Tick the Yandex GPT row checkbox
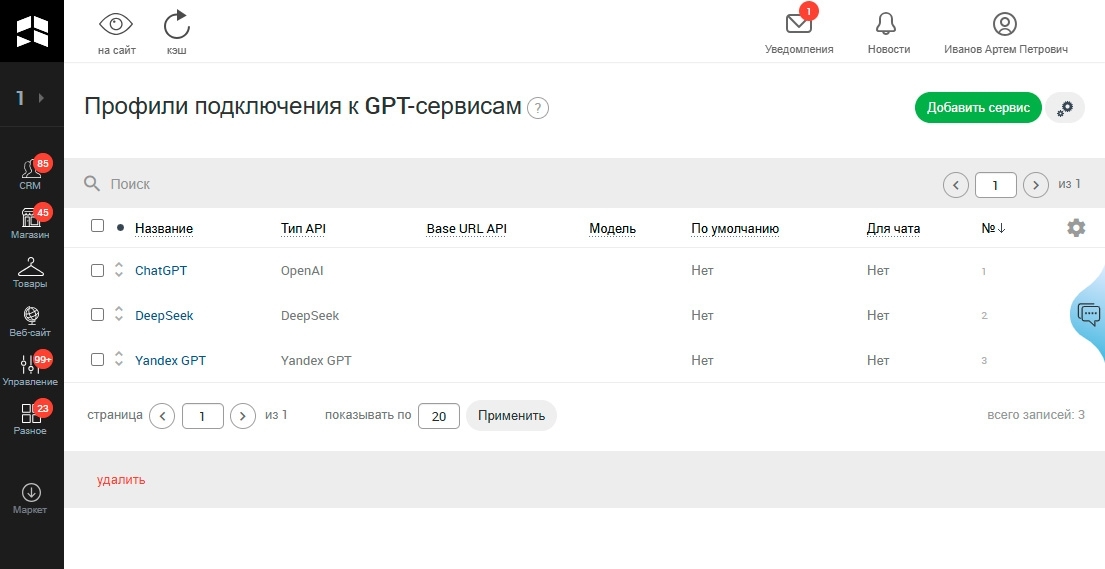 click(x=97, y=360)
